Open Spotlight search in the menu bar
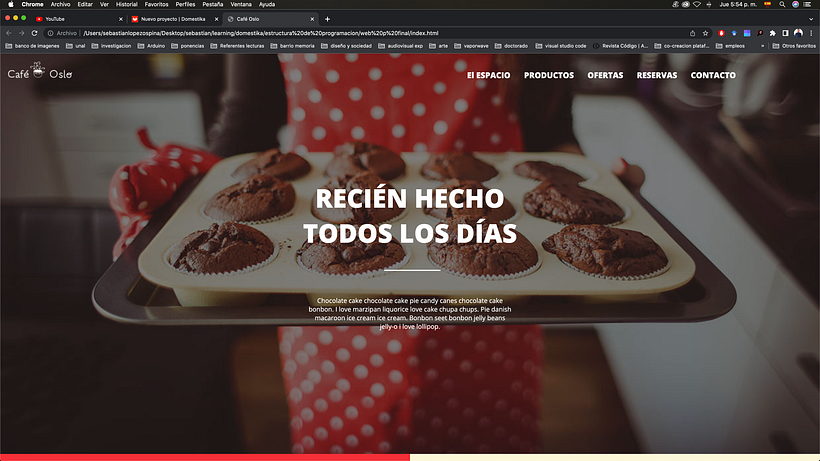The width and height of the screenshot is (820, 461). (782, 4)
